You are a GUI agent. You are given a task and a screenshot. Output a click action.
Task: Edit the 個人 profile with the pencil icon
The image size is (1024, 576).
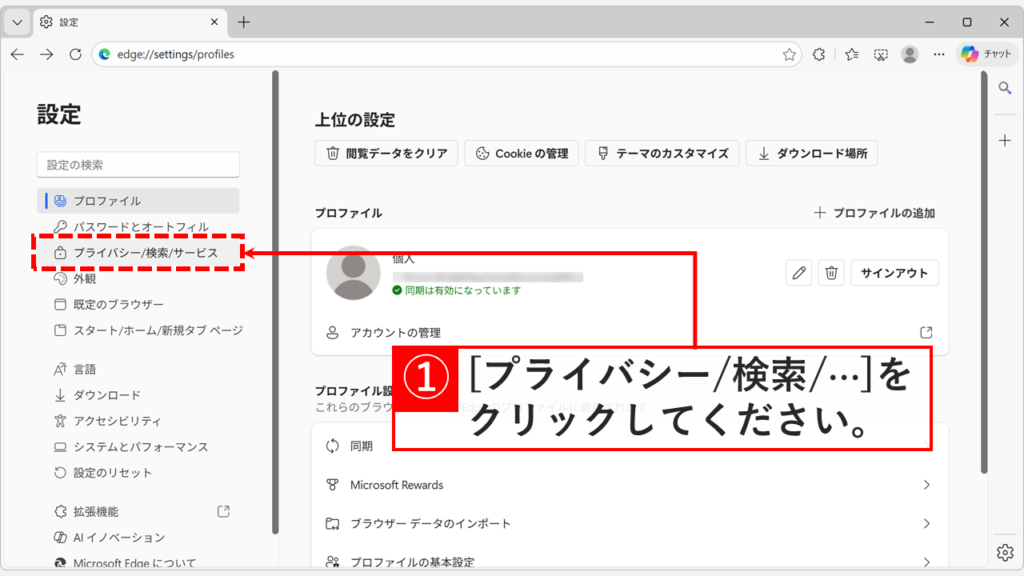(x=797, y=272)
